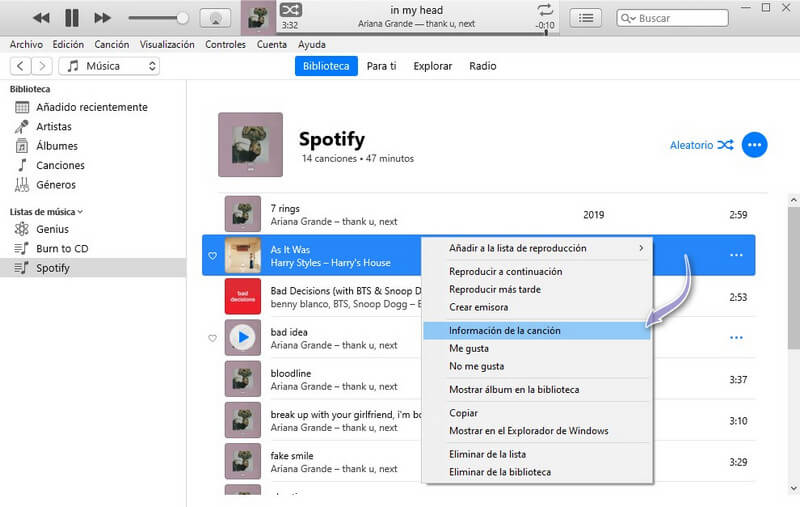Adjust the volume slider knob
Screen dimensions: 800x507
coord(182,18)
